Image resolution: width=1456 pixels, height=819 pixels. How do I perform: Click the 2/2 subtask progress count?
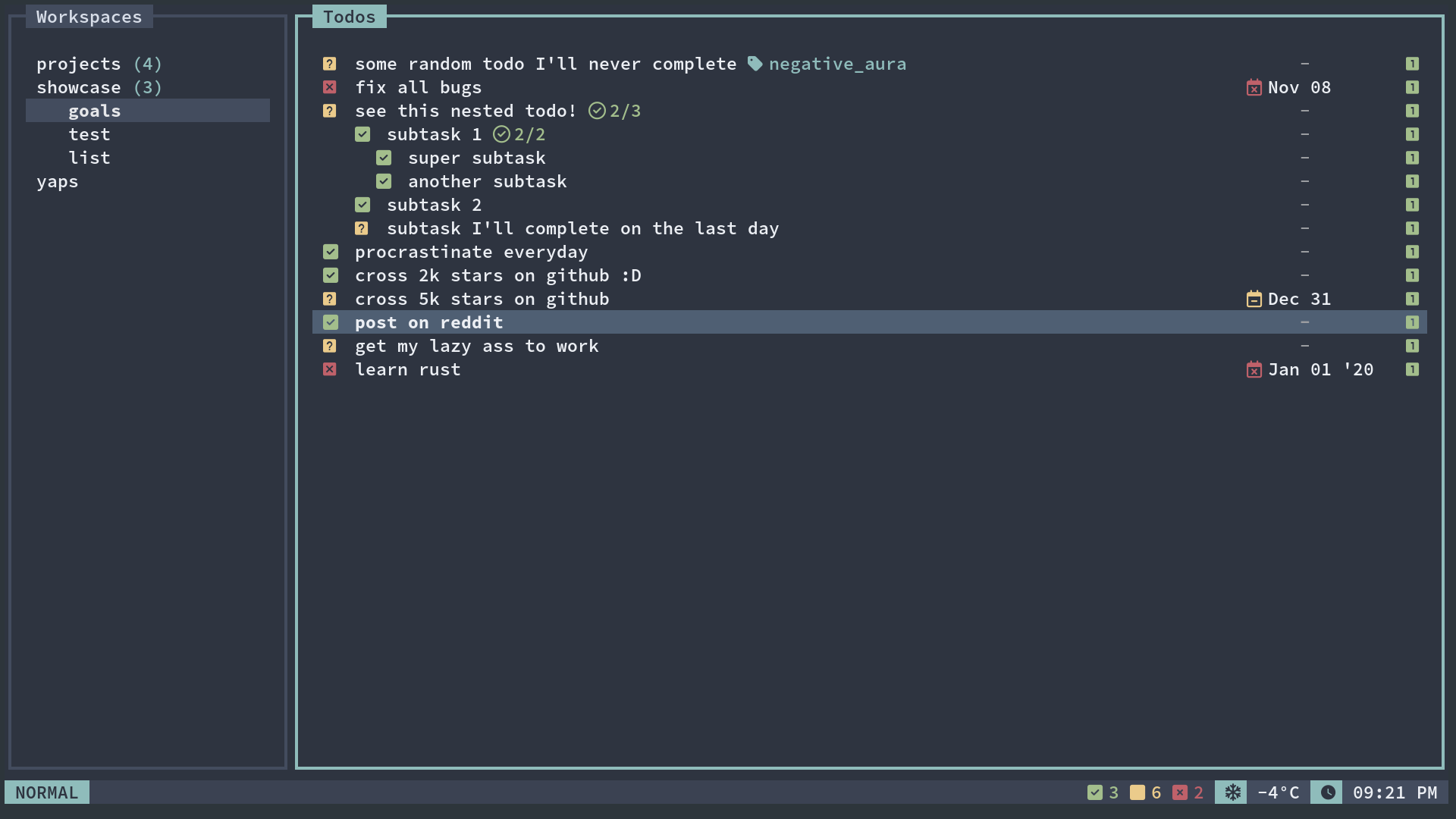pos(530,134)
